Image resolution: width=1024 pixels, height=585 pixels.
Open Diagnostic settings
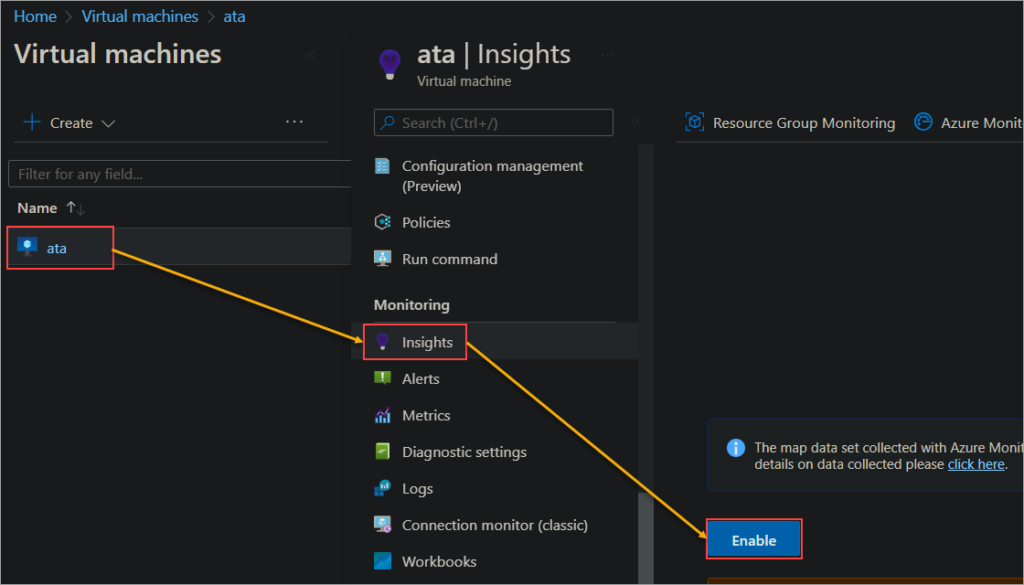pyautogui.click(x=463, y=451)
